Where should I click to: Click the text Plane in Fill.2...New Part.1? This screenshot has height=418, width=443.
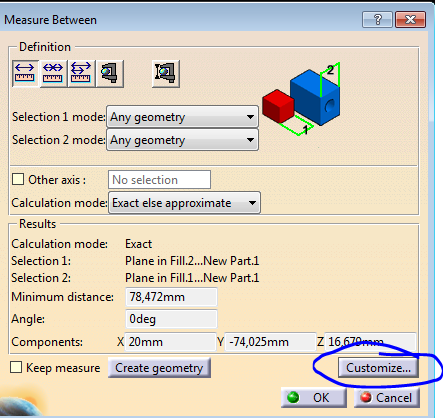[192, 261]
